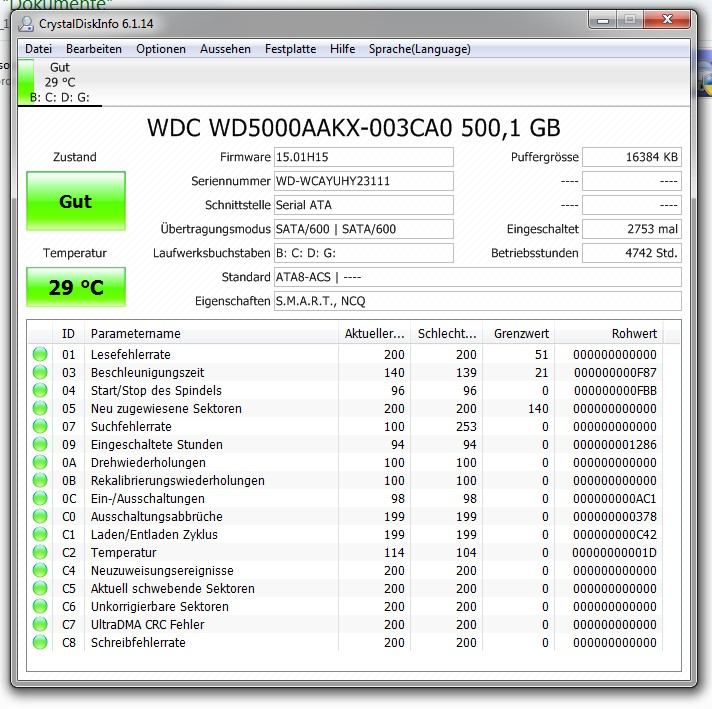
Task: Select raw value 000000001286
Action: tap(615, 445)
